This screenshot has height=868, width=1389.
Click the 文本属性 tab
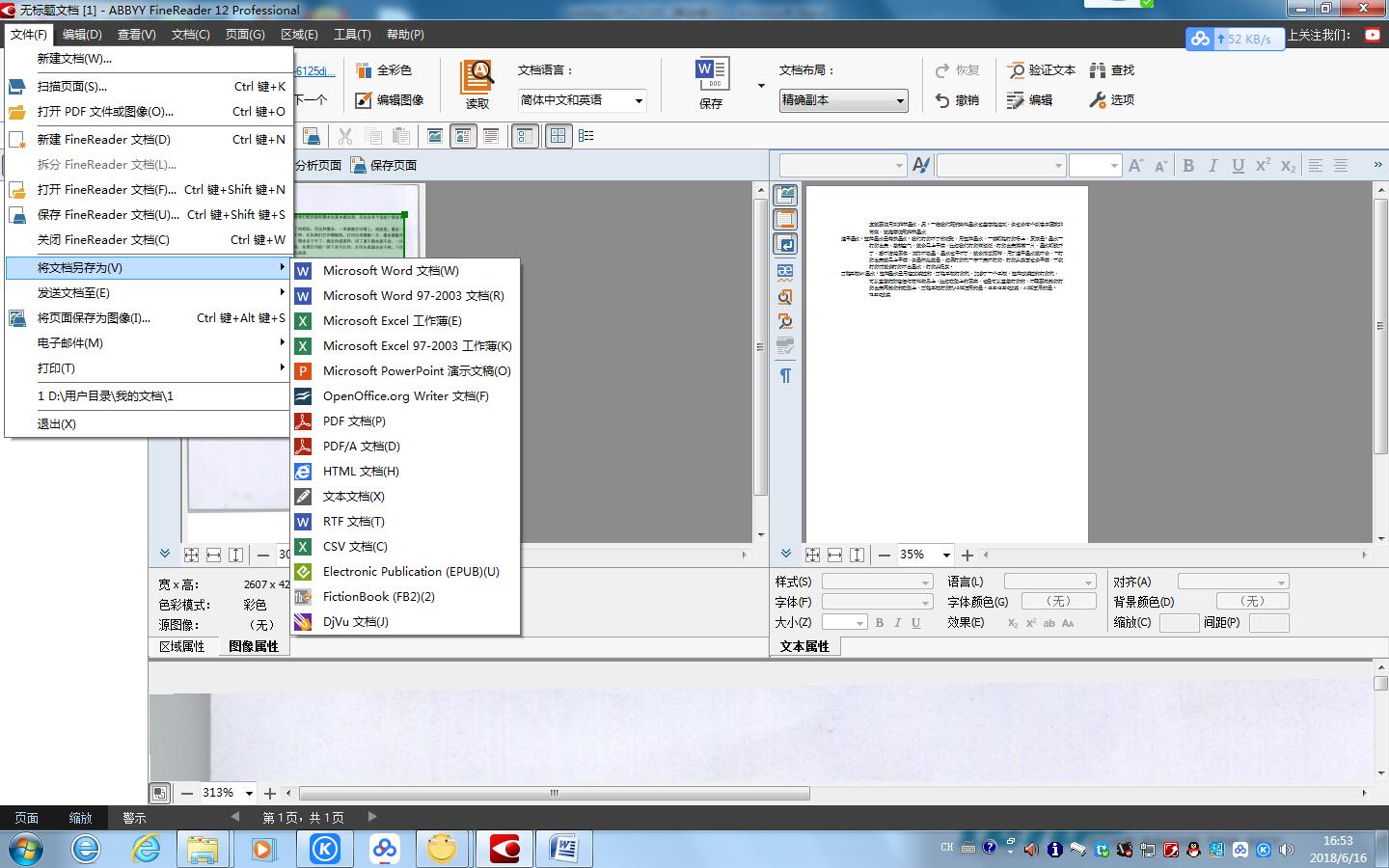[804, 646]
